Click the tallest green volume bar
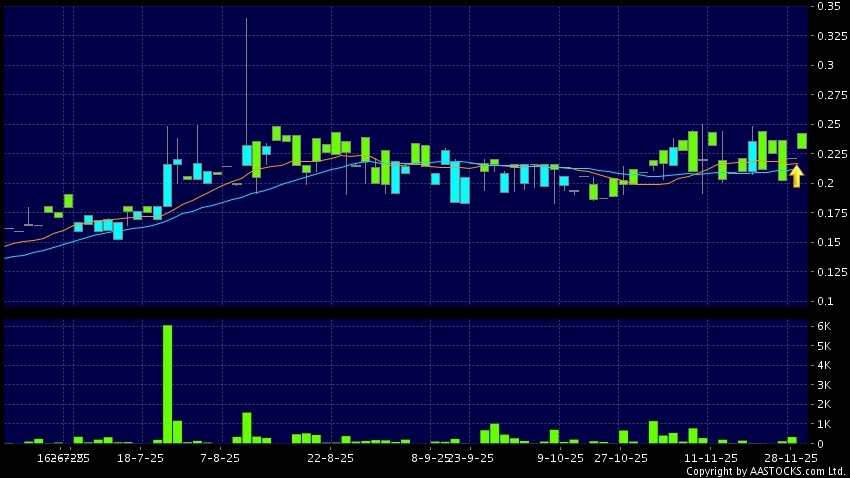Screen dimensions: 850x478 [167, 384]
